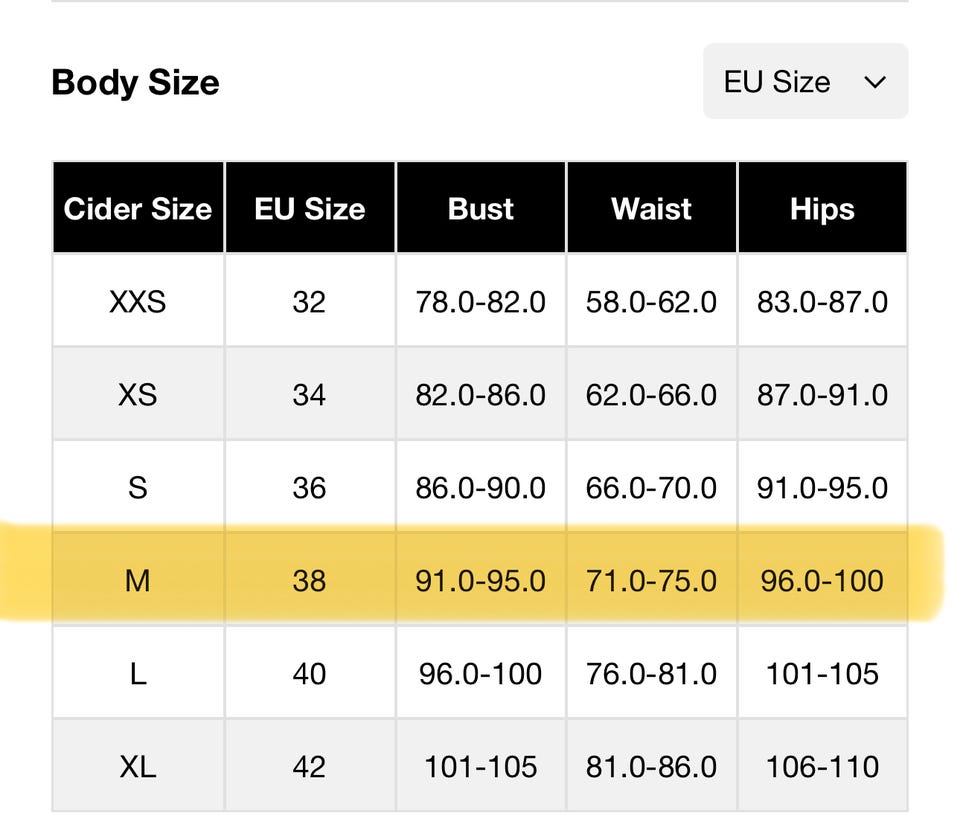
Task: Select the highlighted M size label
Action: point(138,580)
